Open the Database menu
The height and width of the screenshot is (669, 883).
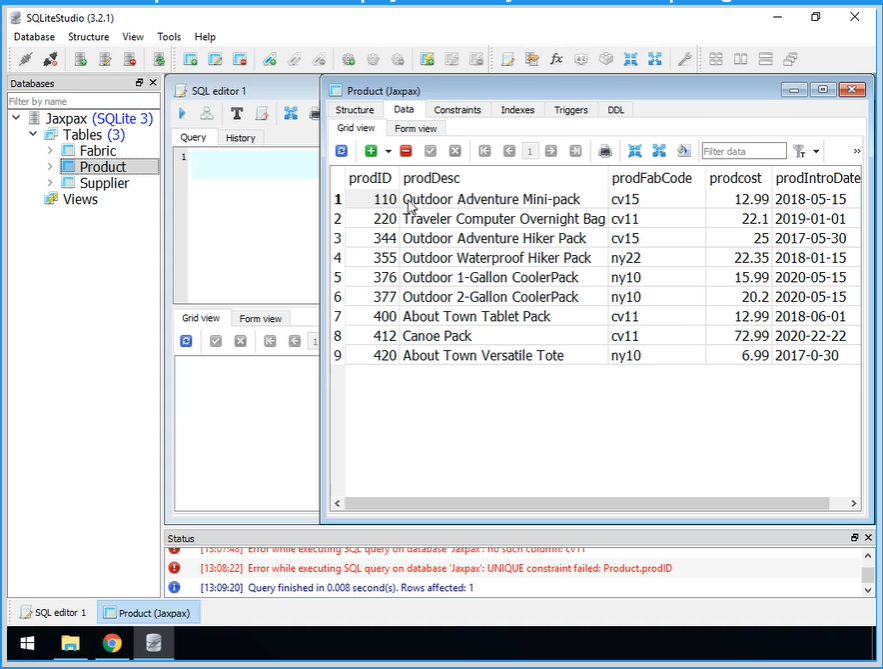click(34, 37)
